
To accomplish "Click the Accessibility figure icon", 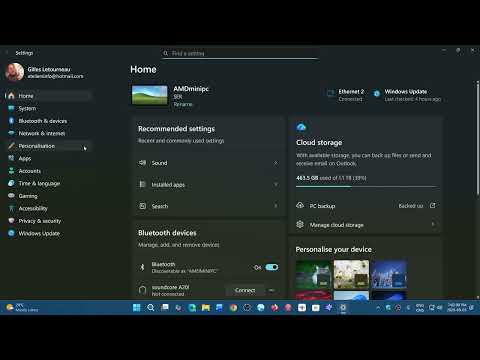I will pyautogui.click(x=11, y=208).
